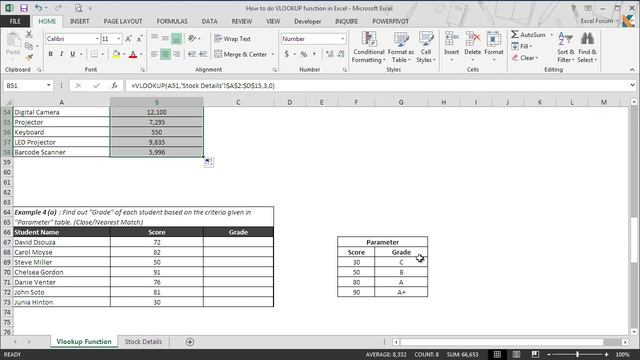Toggle Bold formatting
This screenshot has height=360, width=640.
tap(51, 54)
